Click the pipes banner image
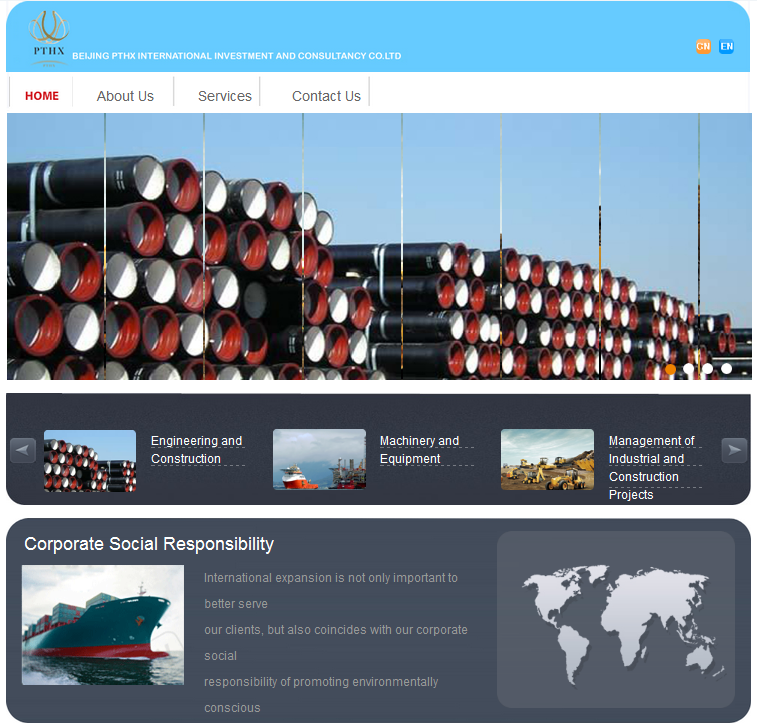Image resolution: width=757 pixels, height=727 pixels. 379,246
